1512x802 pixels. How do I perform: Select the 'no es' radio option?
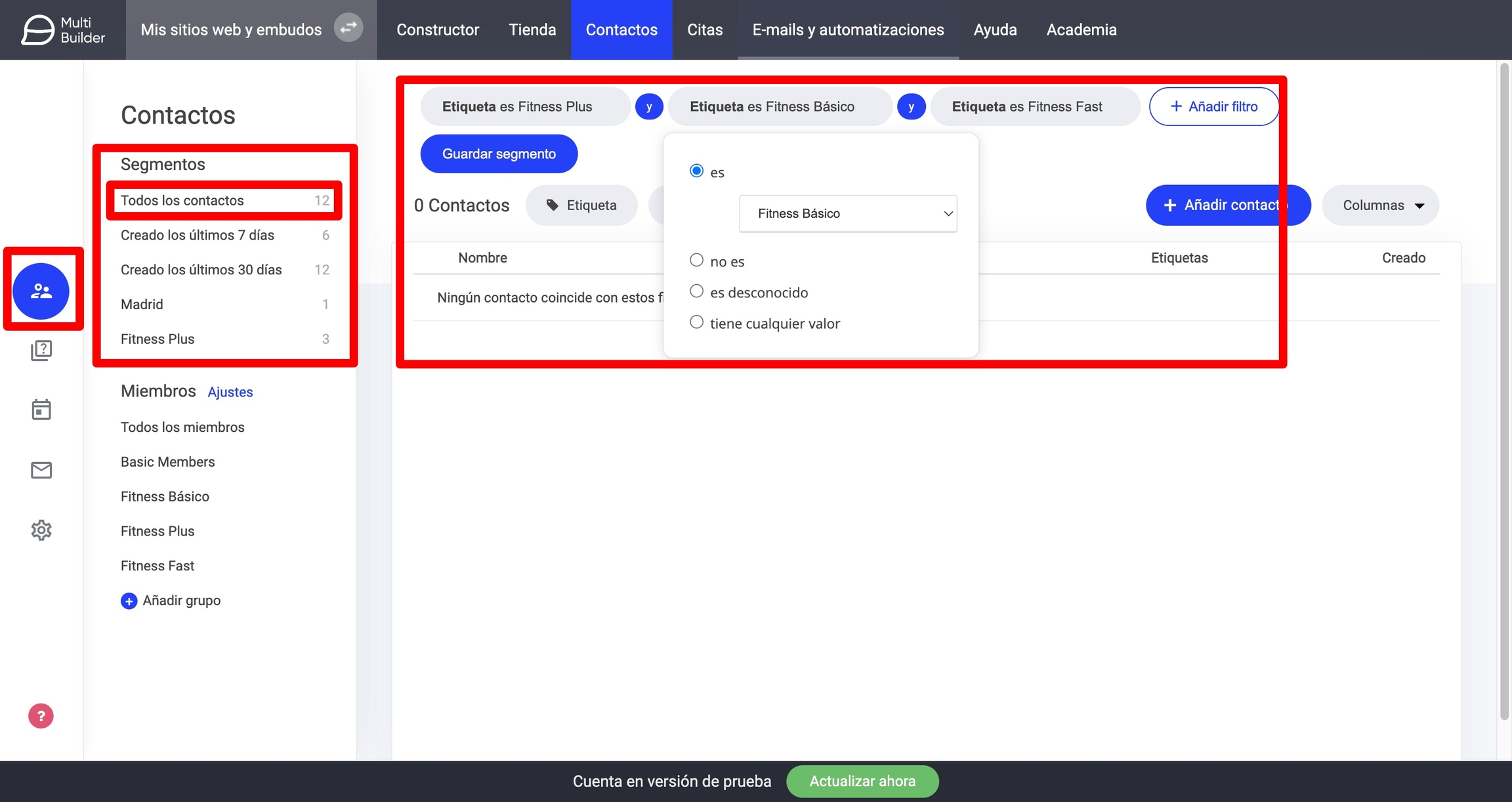(x=696, y=261)
